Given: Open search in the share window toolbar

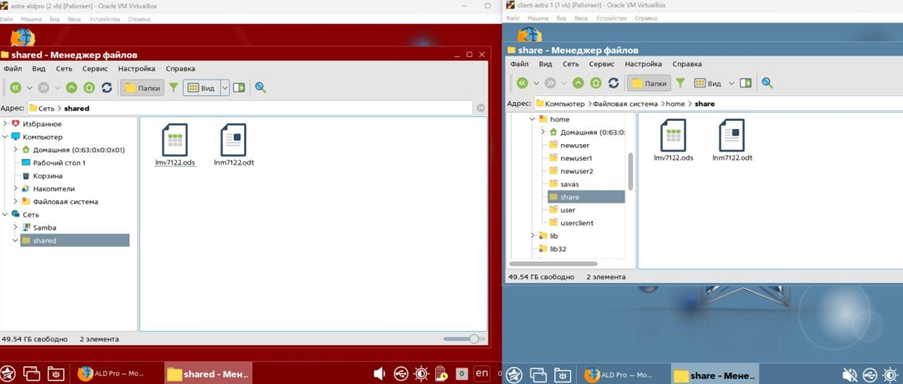Looking at the screenshot, I should point(767,83).
